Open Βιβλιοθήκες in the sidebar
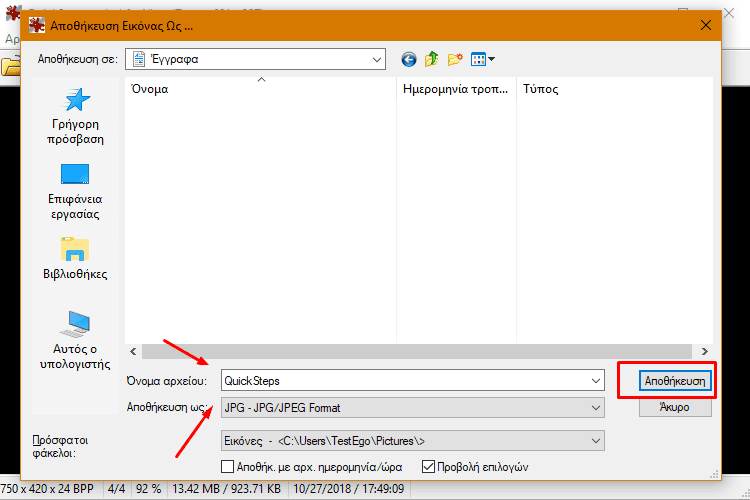 click(x=75, y=258)
